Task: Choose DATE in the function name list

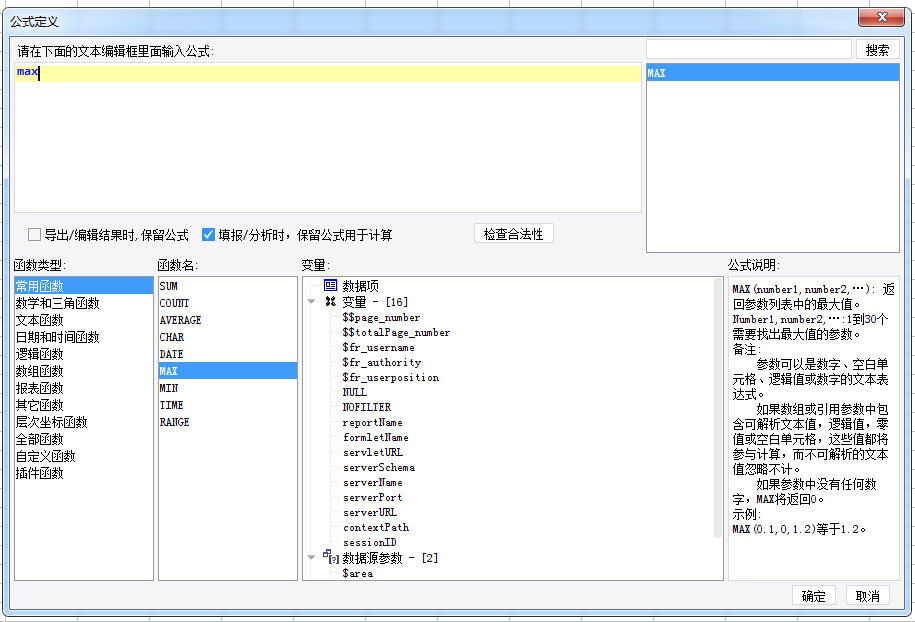Action: tap(228, 354)
